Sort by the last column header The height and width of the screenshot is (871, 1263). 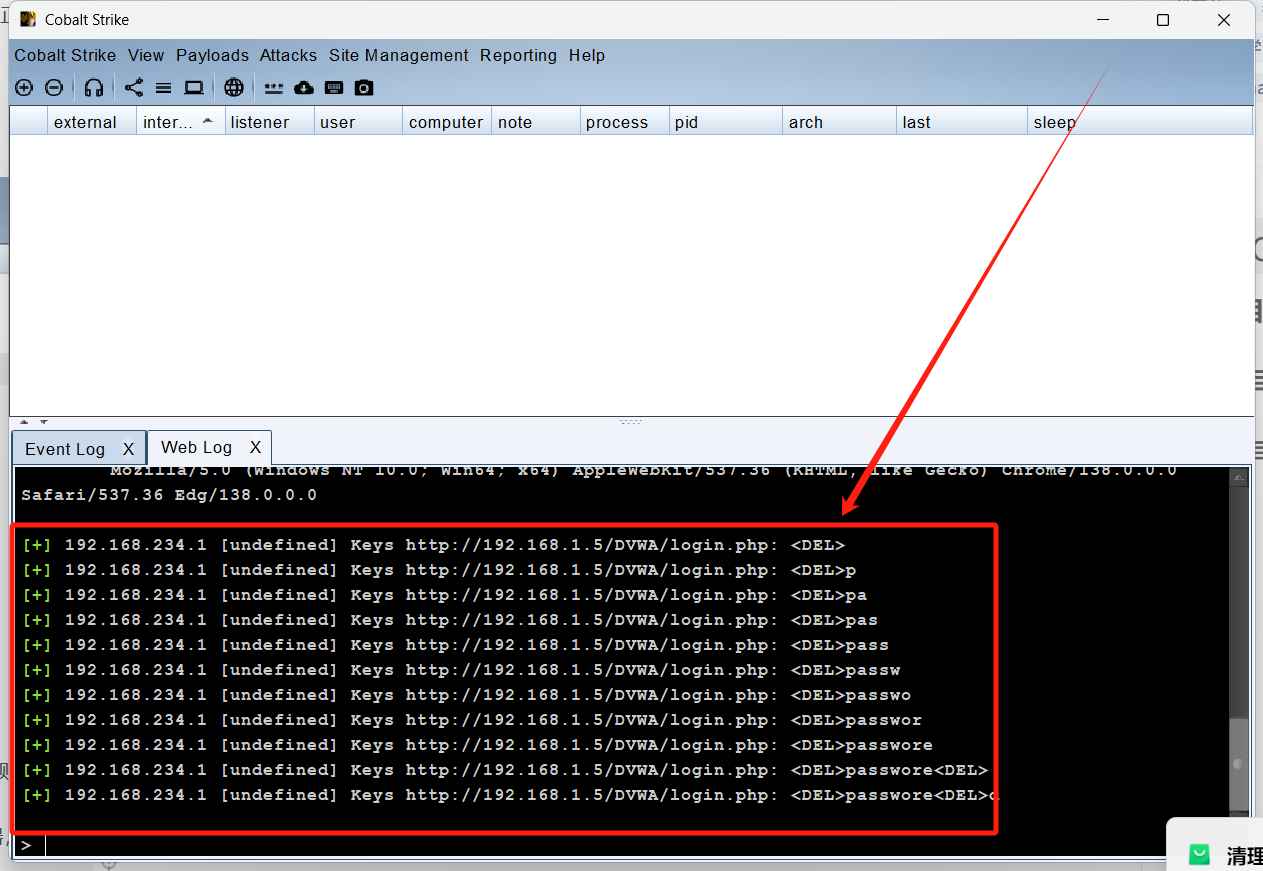(x=961, y=122)
